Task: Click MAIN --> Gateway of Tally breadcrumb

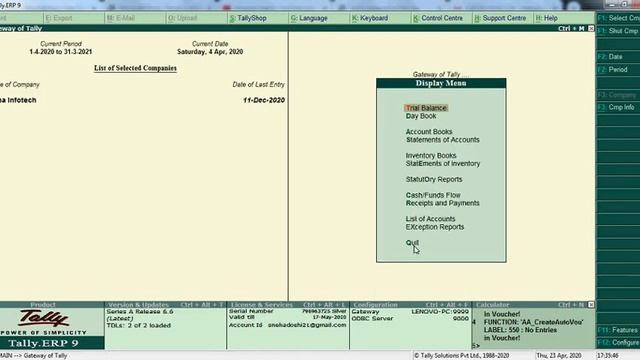Action: pyautogui.click(x=33, y=356)
